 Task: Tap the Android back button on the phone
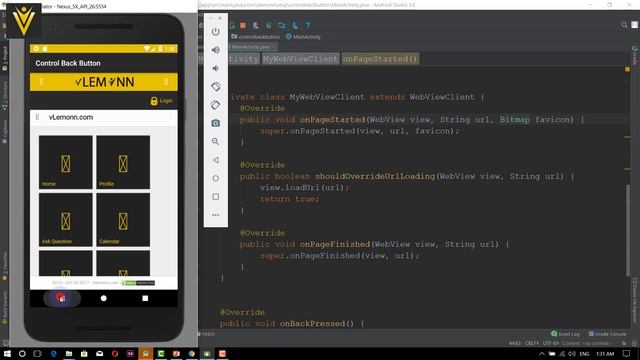click(61, 298)
